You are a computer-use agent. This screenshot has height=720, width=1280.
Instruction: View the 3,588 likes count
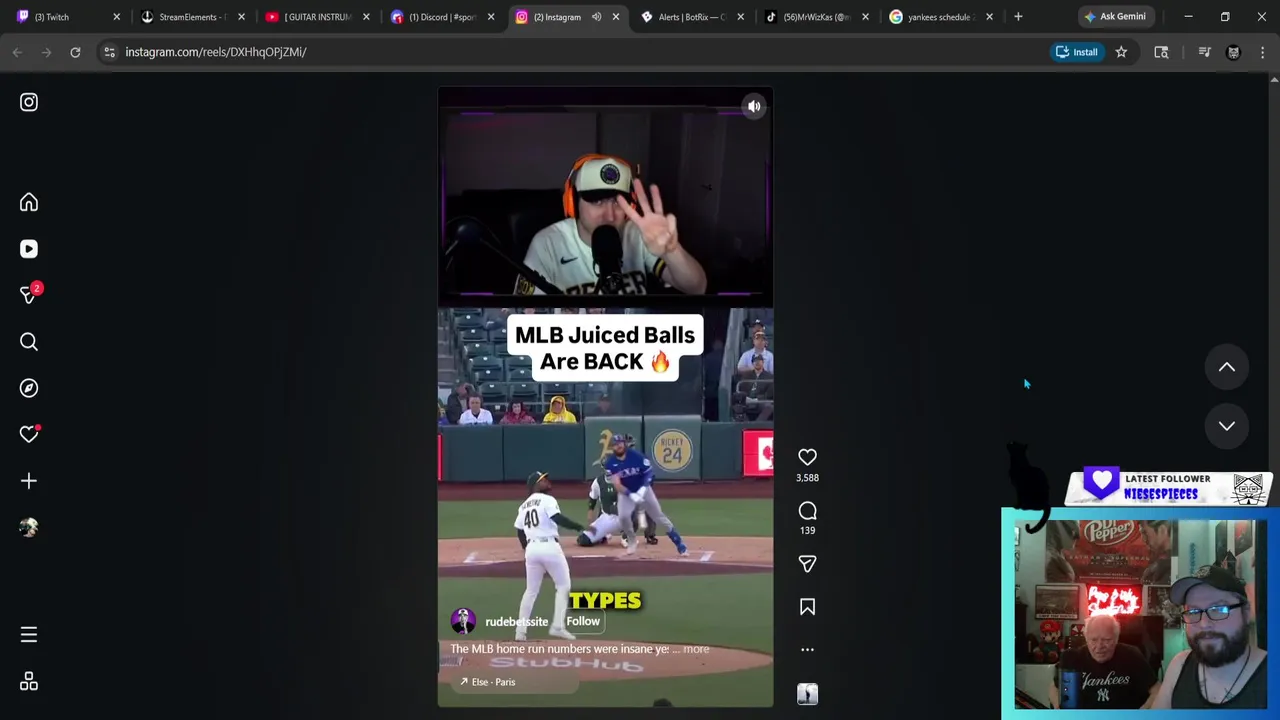coord(807,478)
